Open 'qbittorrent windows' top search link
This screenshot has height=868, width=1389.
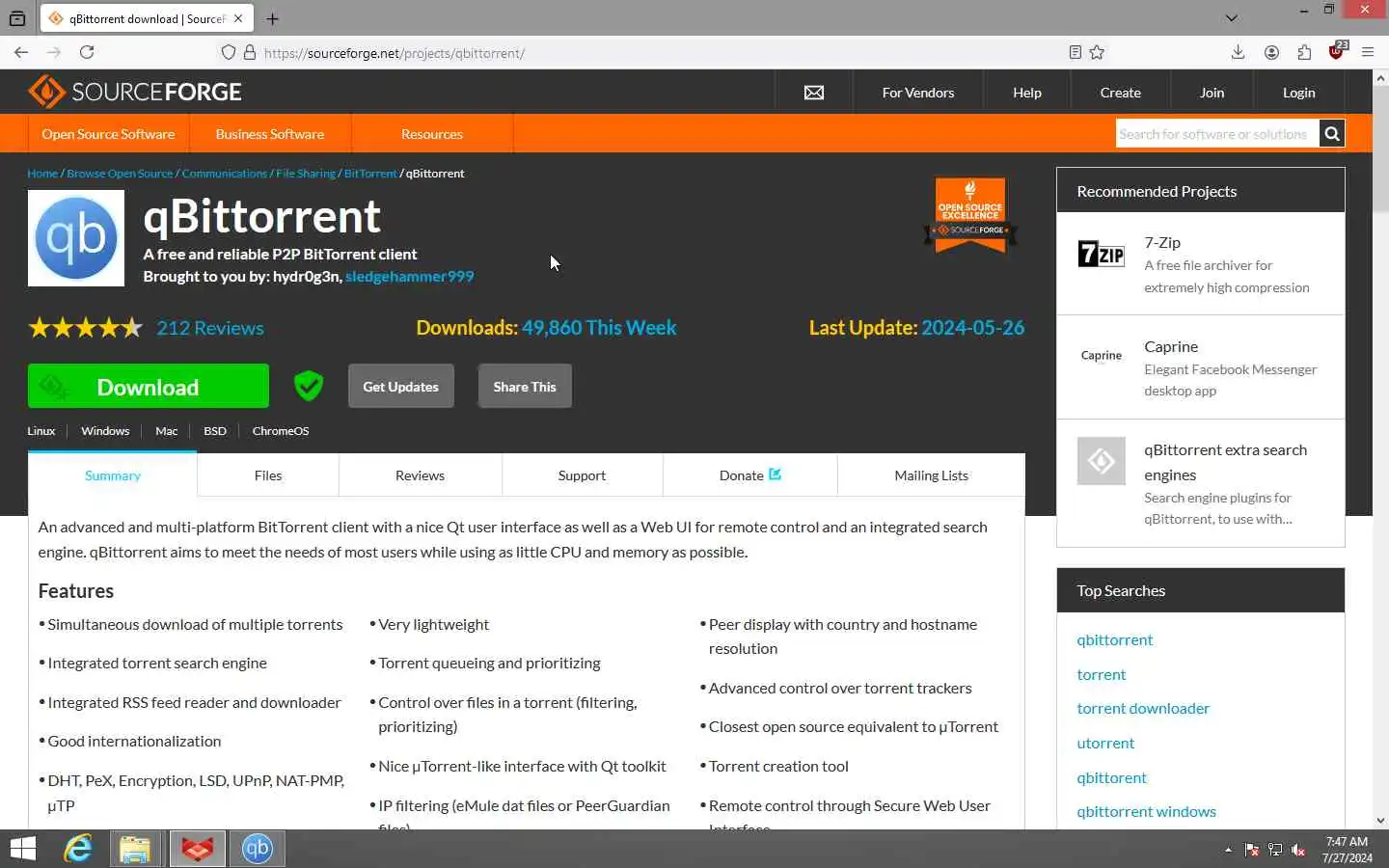[1146, 812]
